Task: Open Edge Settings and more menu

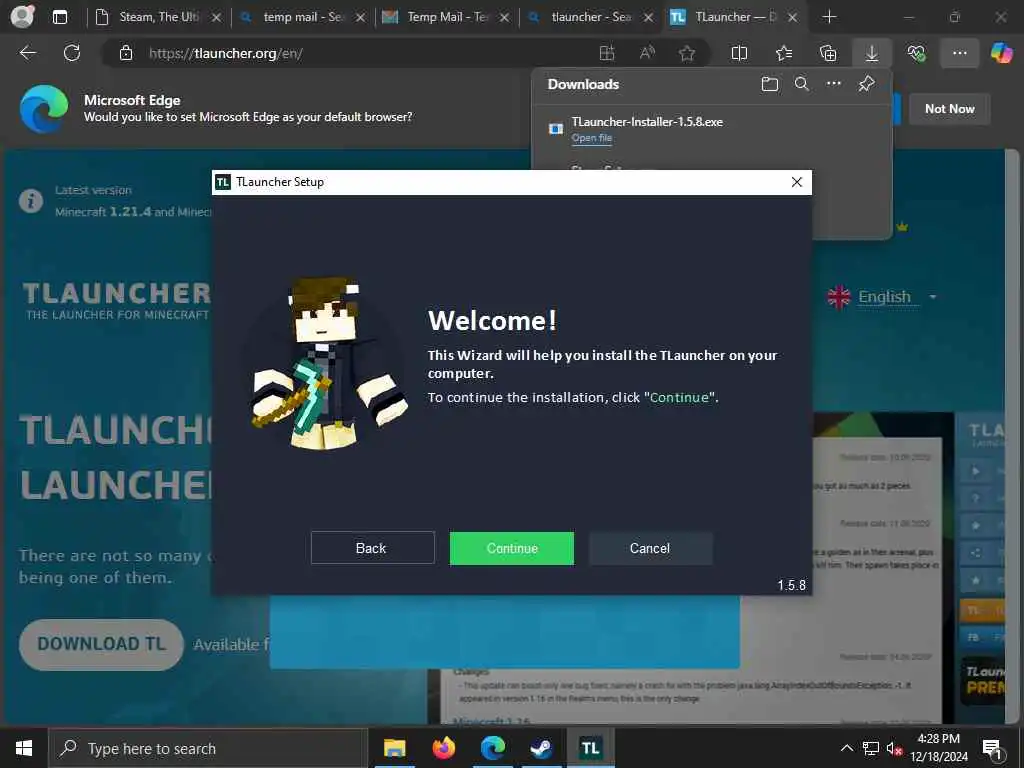Action: click(959, 54)
